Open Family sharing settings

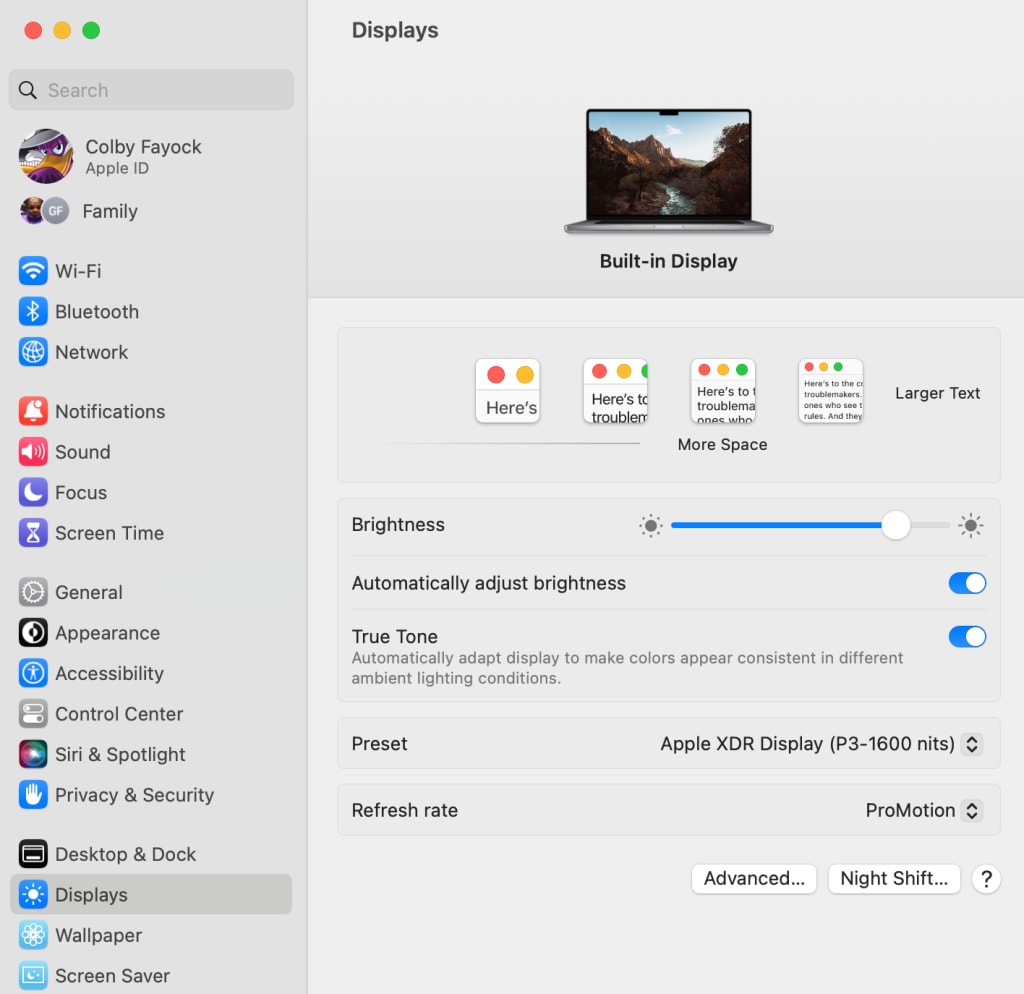(x=151, y=211)
